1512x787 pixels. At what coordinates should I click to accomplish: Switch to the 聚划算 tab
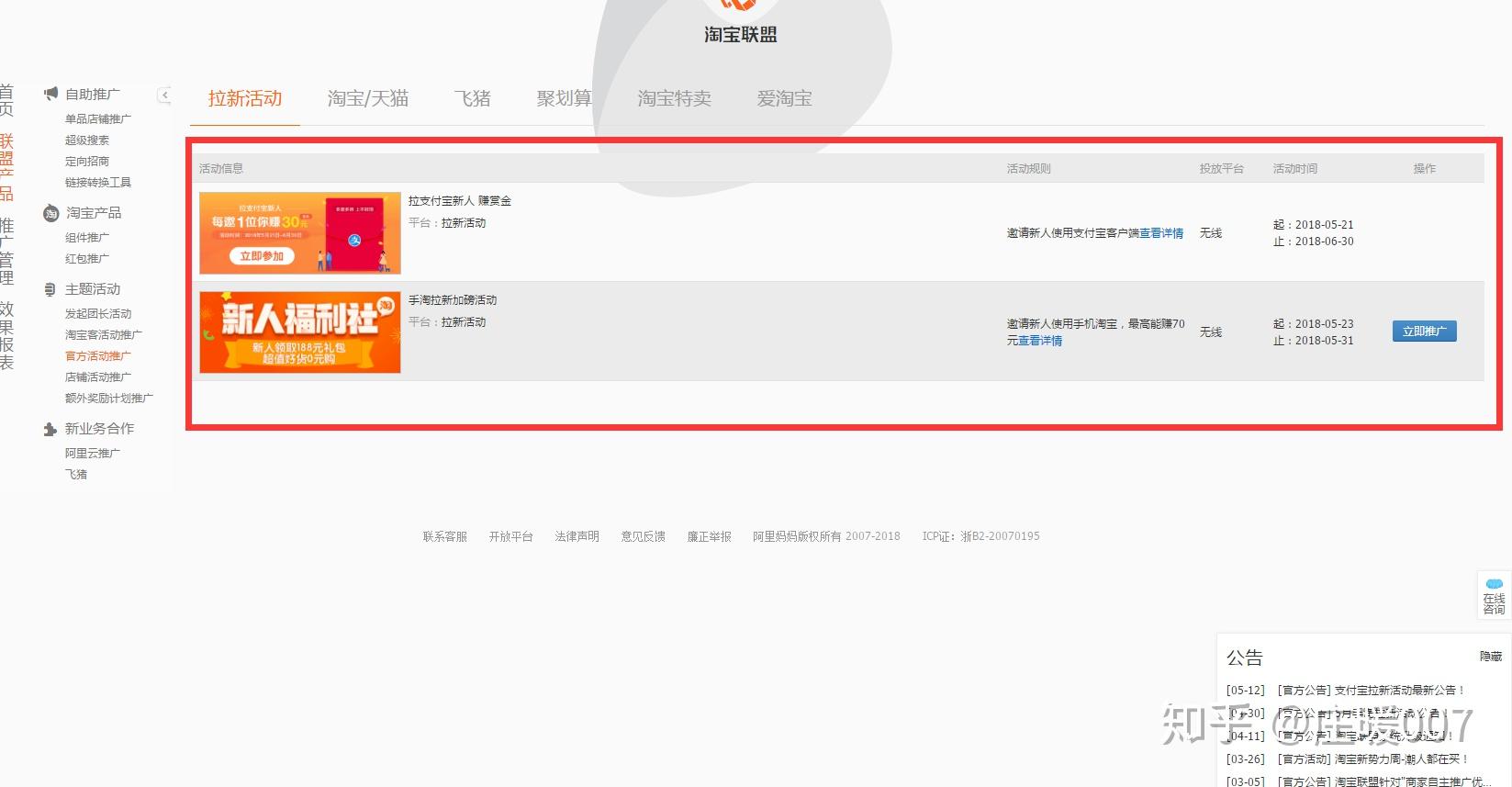click(x=565, y=98)
